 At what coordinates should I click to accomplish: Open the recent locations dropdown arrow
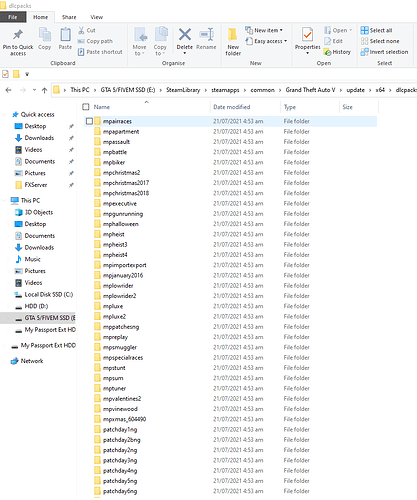coord(34,90)
